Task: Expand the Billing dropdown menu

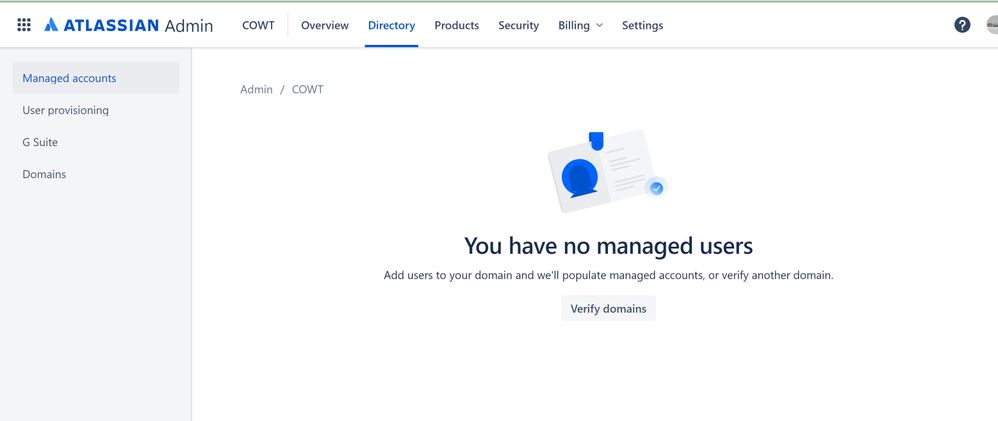Action: point(580,25)
